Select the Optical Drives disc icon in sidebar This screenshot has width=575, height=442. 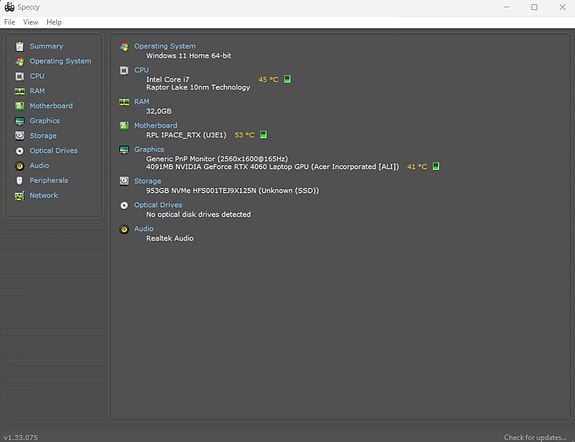tap(19, 151)
